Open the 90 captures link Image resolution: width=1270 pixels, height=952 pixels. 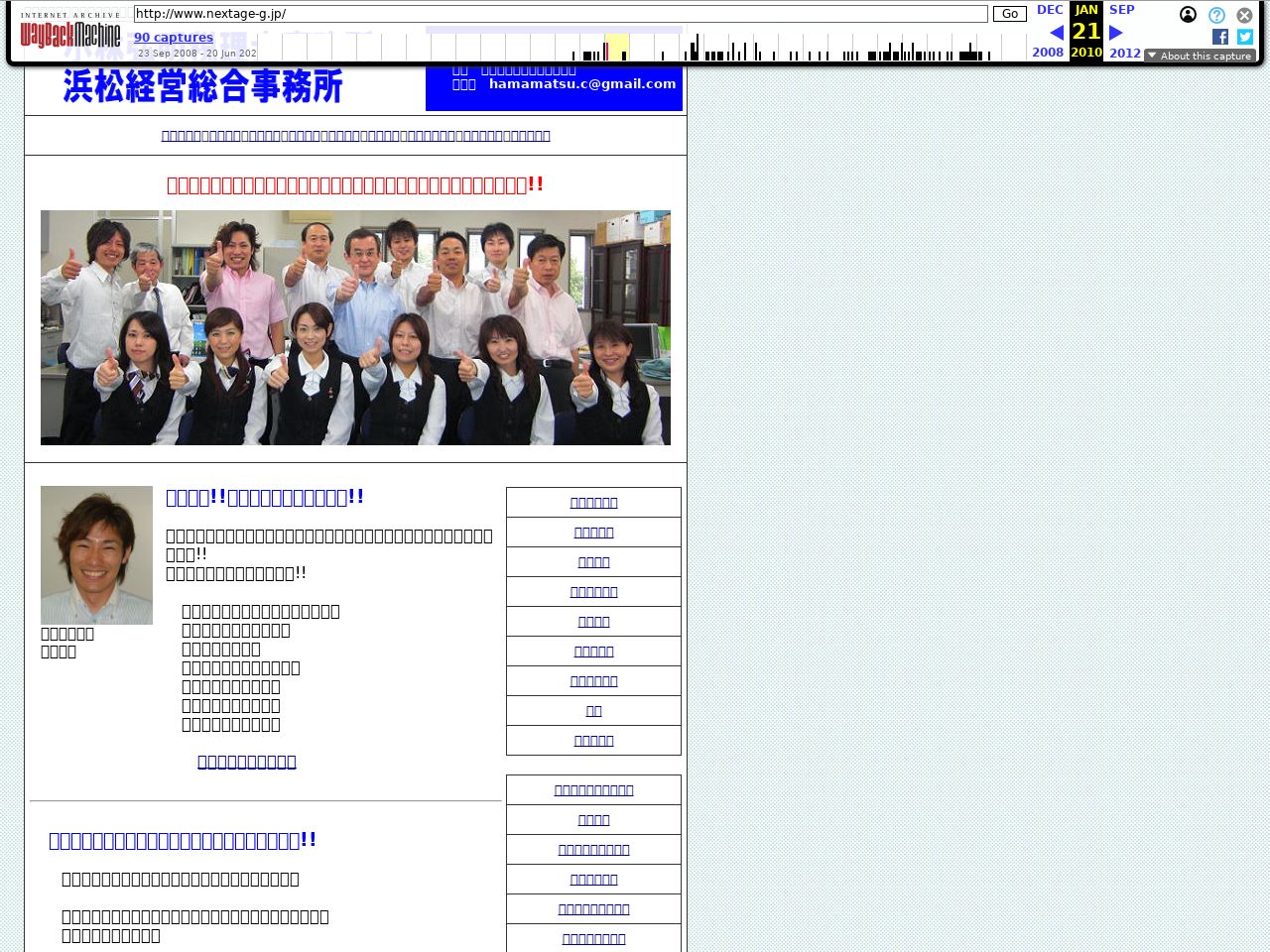click(174, 38)
